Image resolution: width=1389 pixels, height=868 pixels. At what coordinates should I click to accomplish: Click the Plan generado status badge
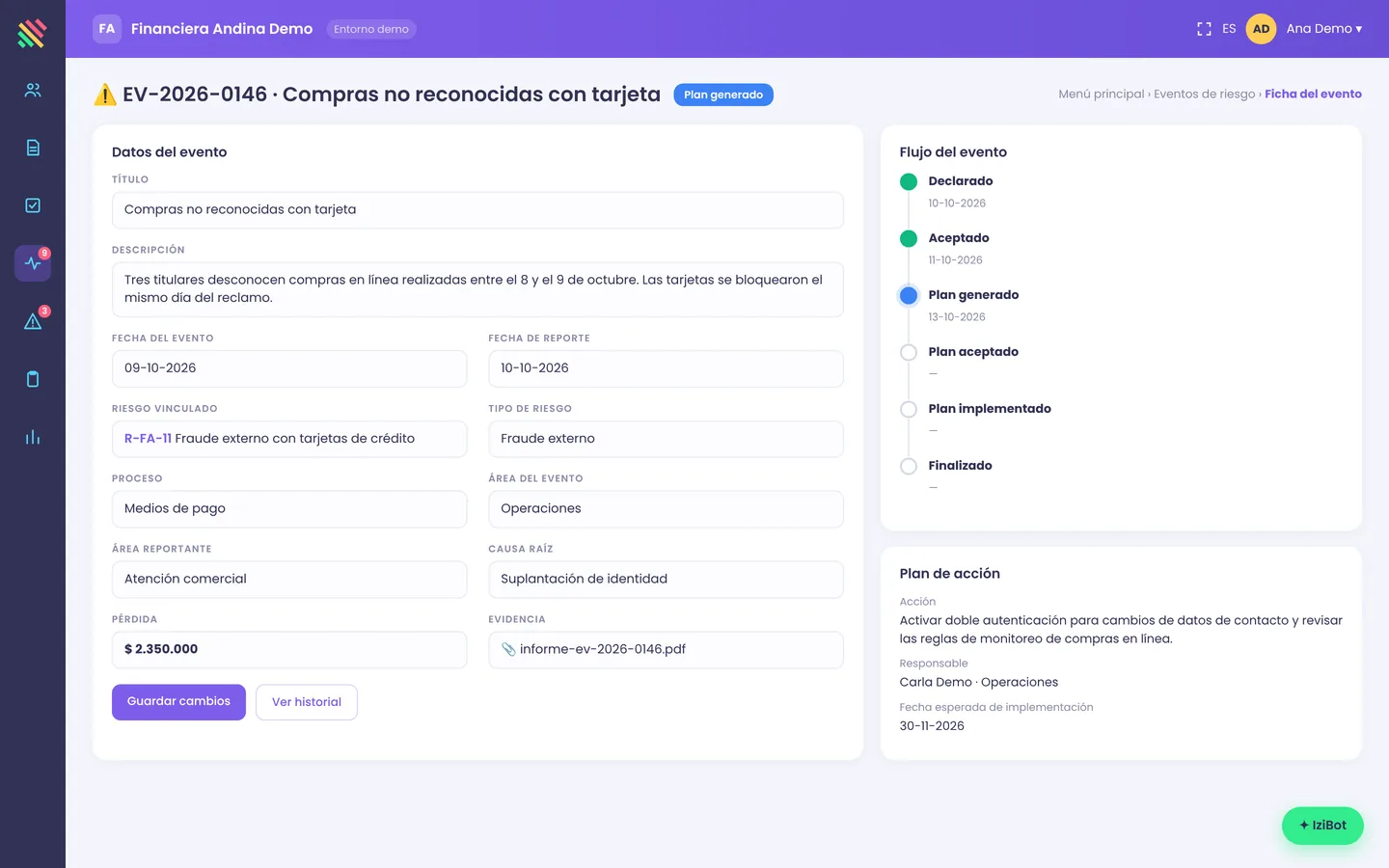723,95
